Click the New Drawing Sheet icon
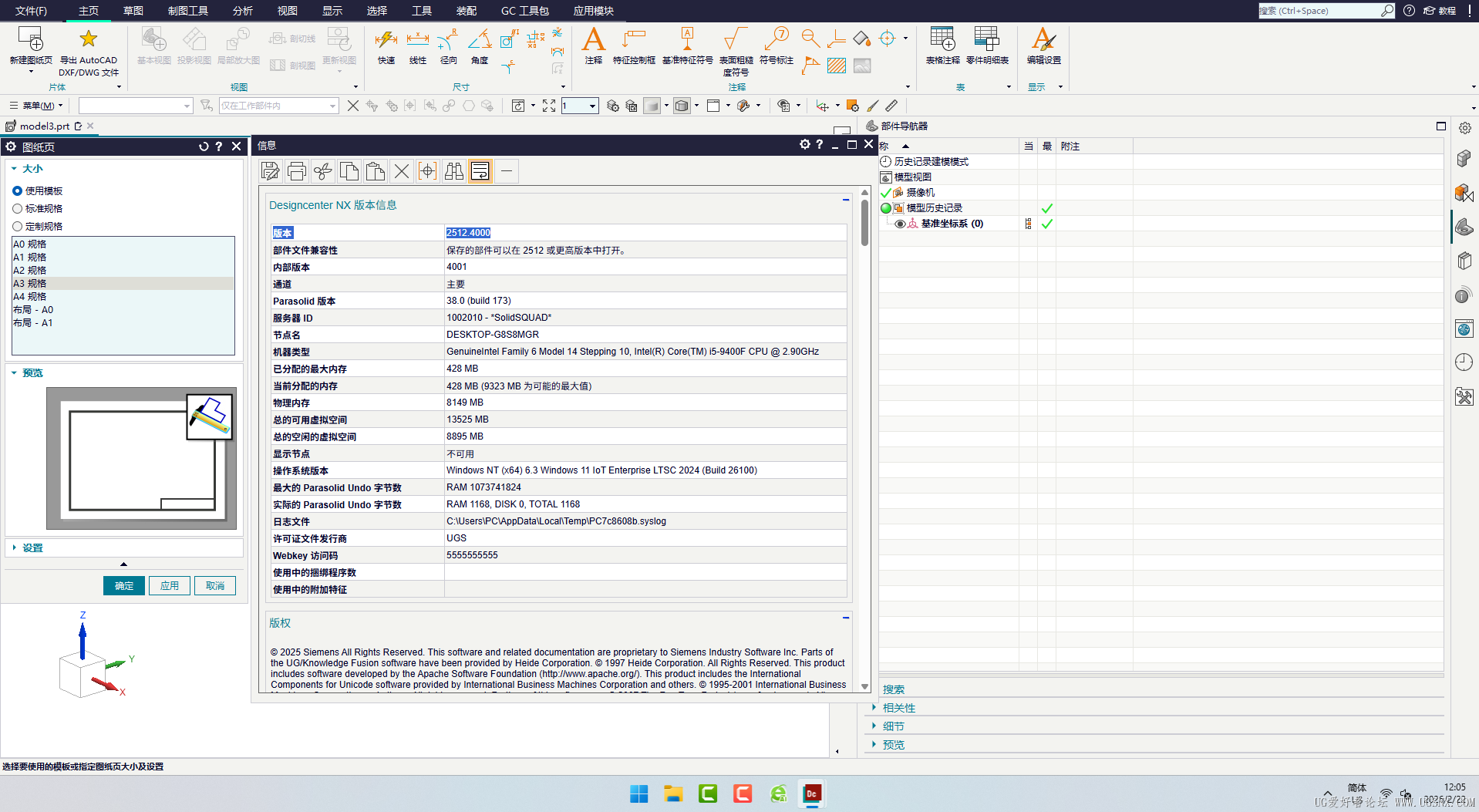 31,40
